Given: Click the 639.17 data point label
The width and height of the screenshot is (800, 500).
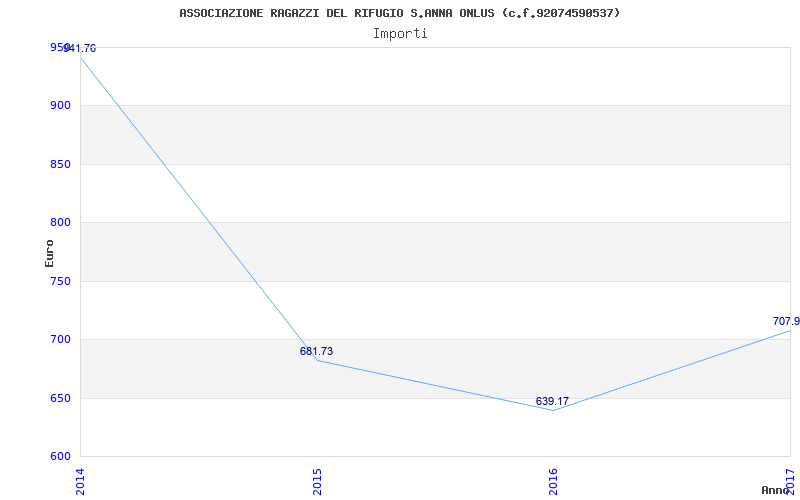Looking at the screenshot, I should (552, 401).
